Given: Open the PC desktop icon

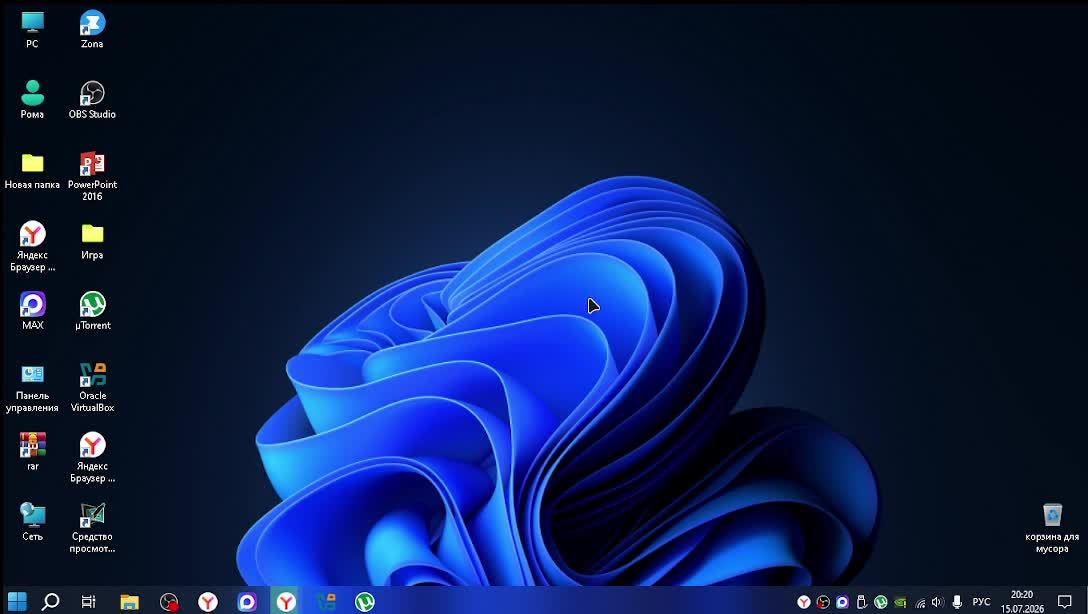Looking at the screenshot, I should click(33, 30).
